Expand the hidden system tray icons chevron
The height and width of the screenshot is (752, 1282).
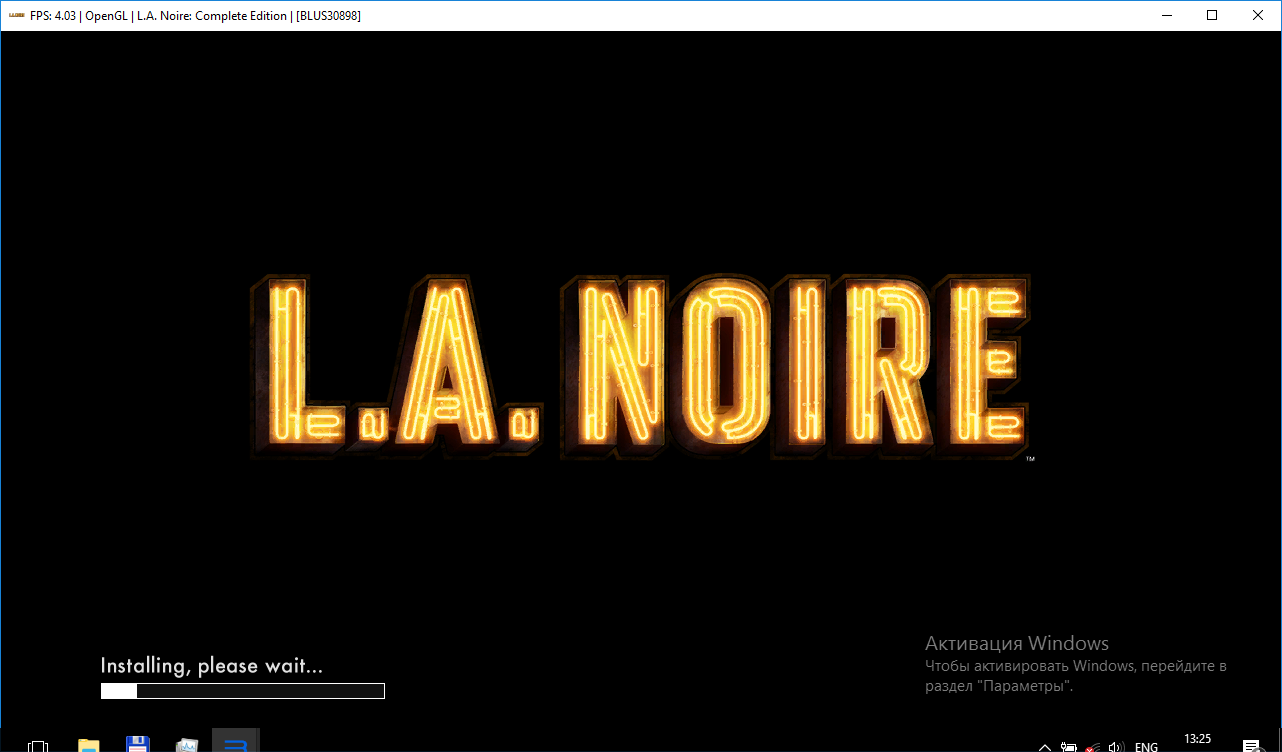(x=1045, y=746)
